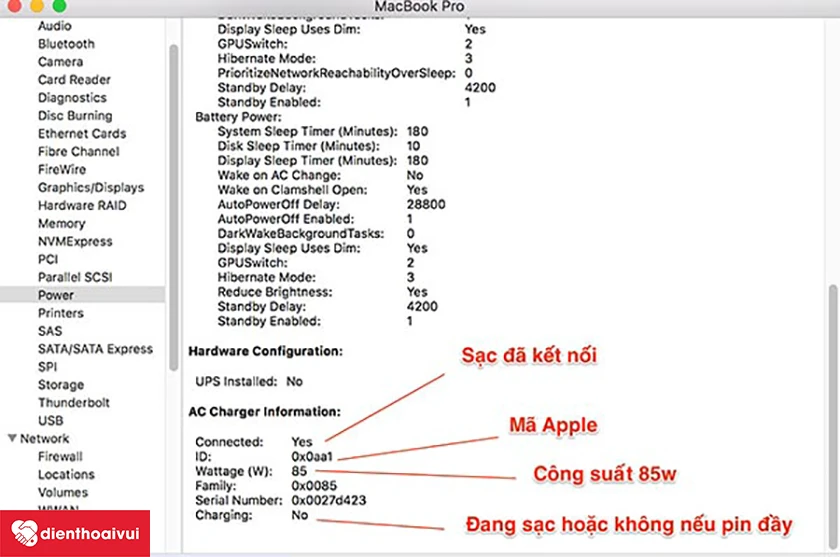Select Firewall under Network

pyautogui.click(x=60, y=457)
